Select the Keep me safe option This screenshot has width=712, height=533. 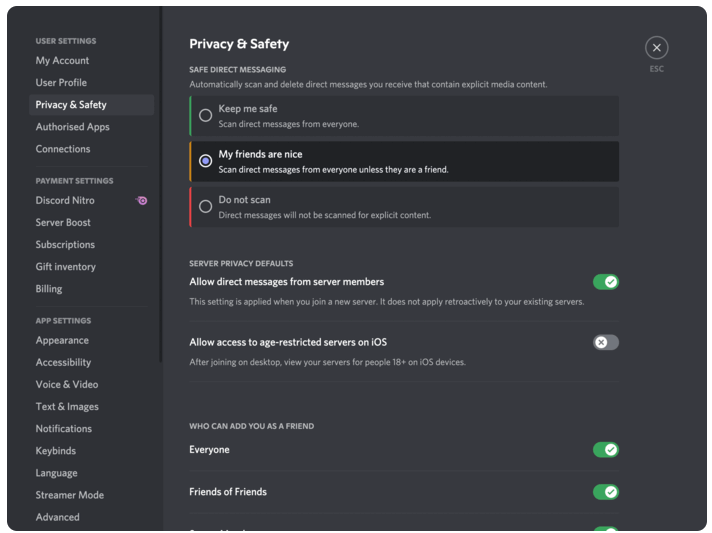(x=205, y=115)
